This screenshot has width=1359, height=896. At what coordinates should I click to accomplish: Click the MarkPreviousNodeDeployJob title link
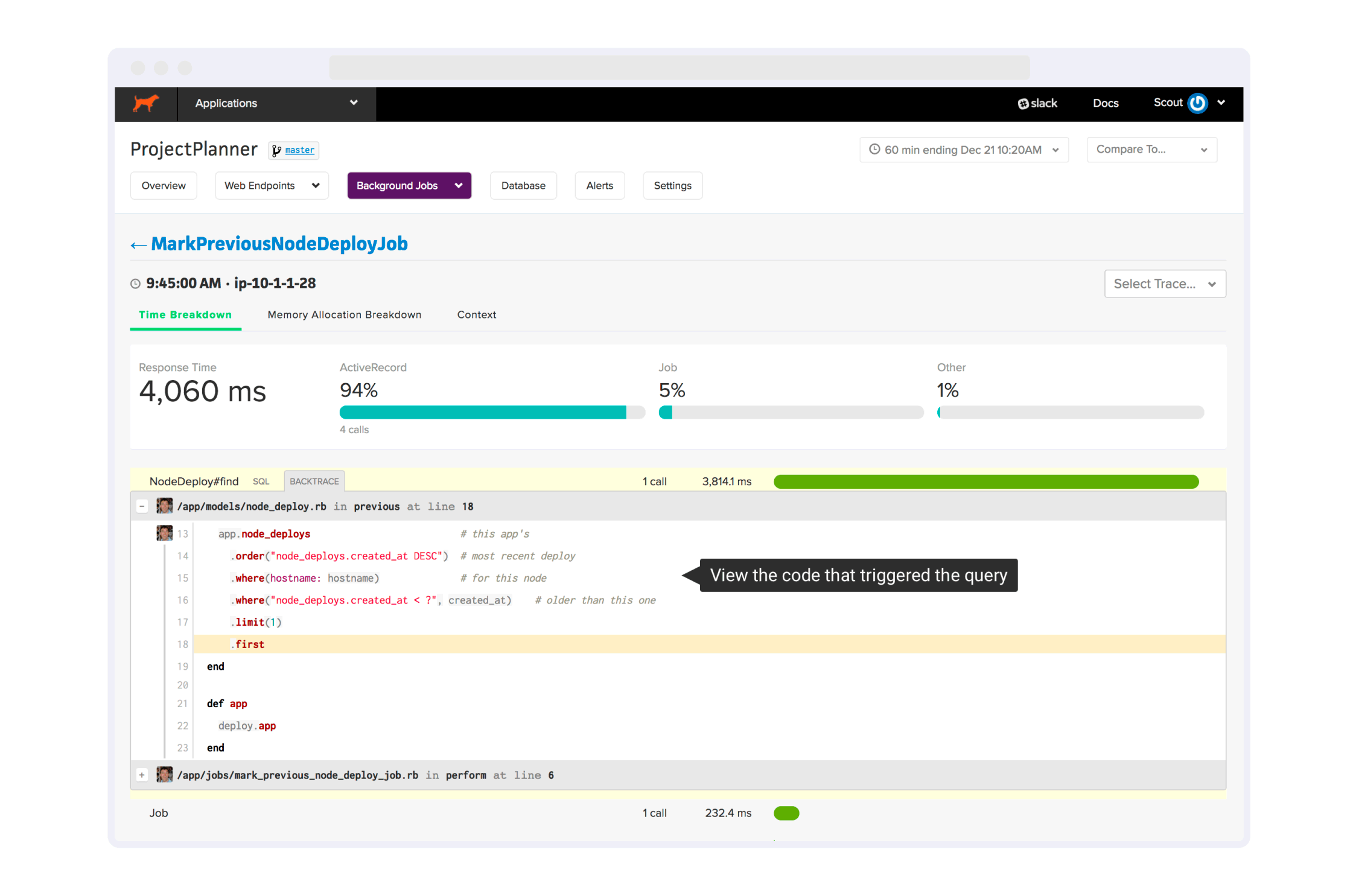coord(279,244)
